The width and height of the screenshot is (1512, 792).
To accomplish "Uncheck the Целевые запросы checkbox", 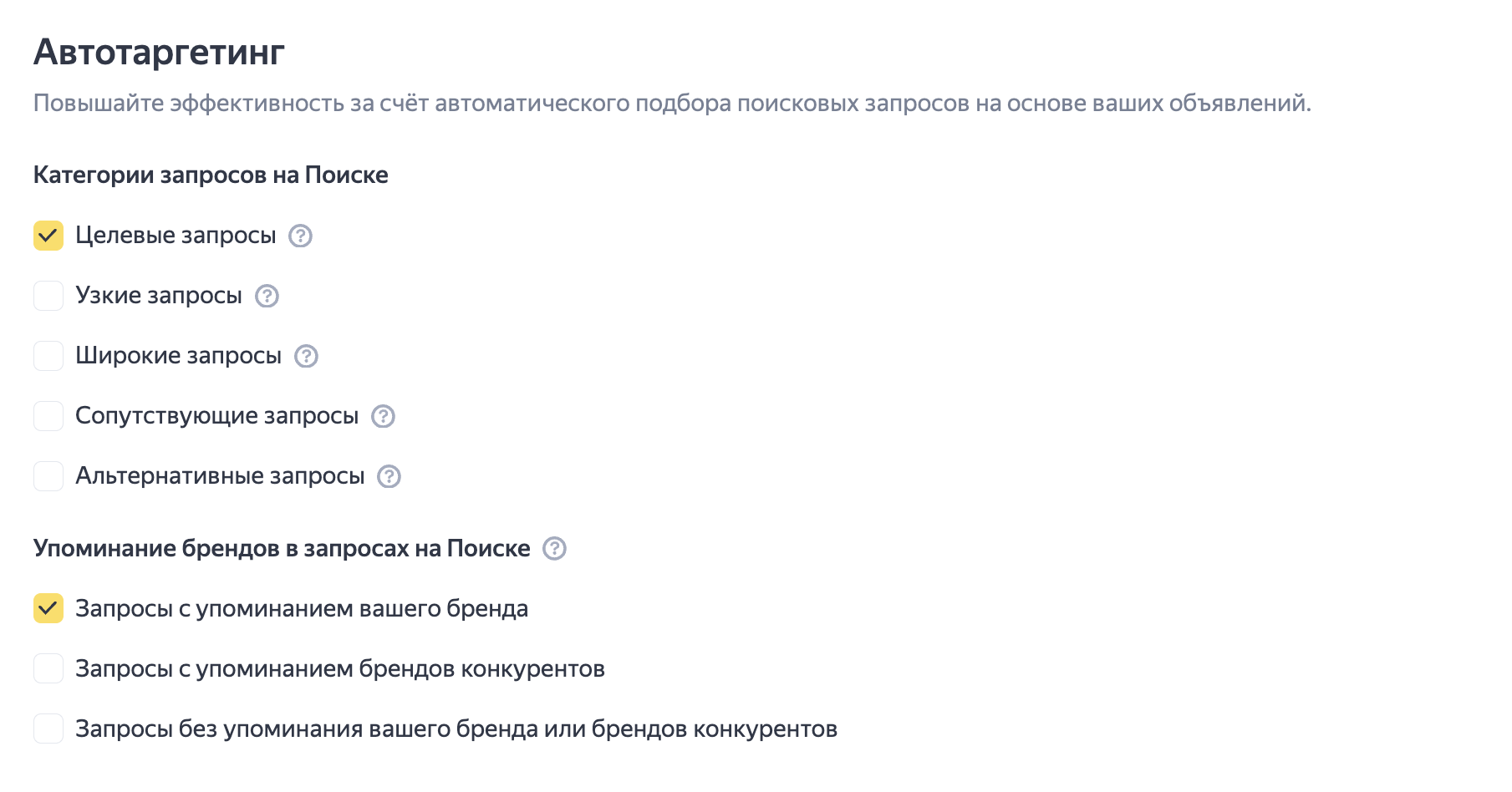I will [48, 236].
